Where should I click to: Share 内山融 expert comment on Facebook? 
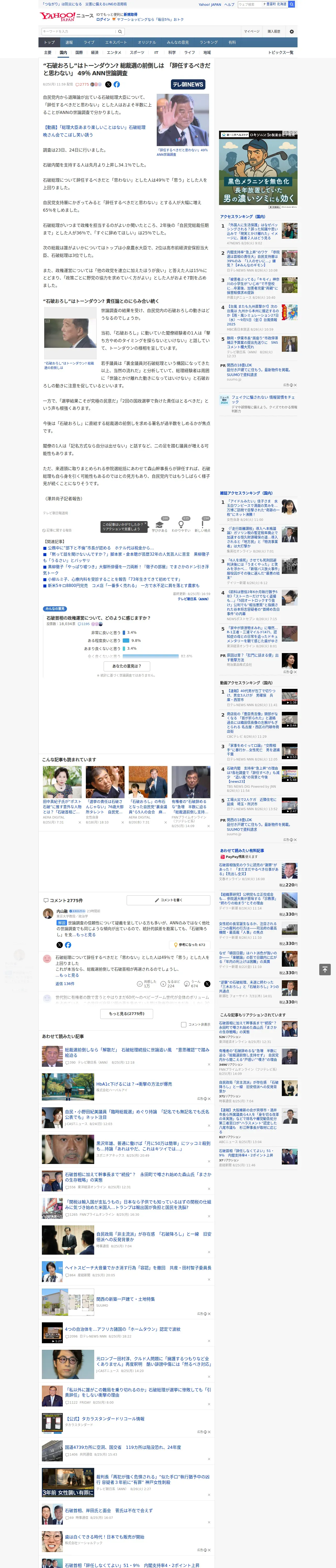tap(68, 945)
